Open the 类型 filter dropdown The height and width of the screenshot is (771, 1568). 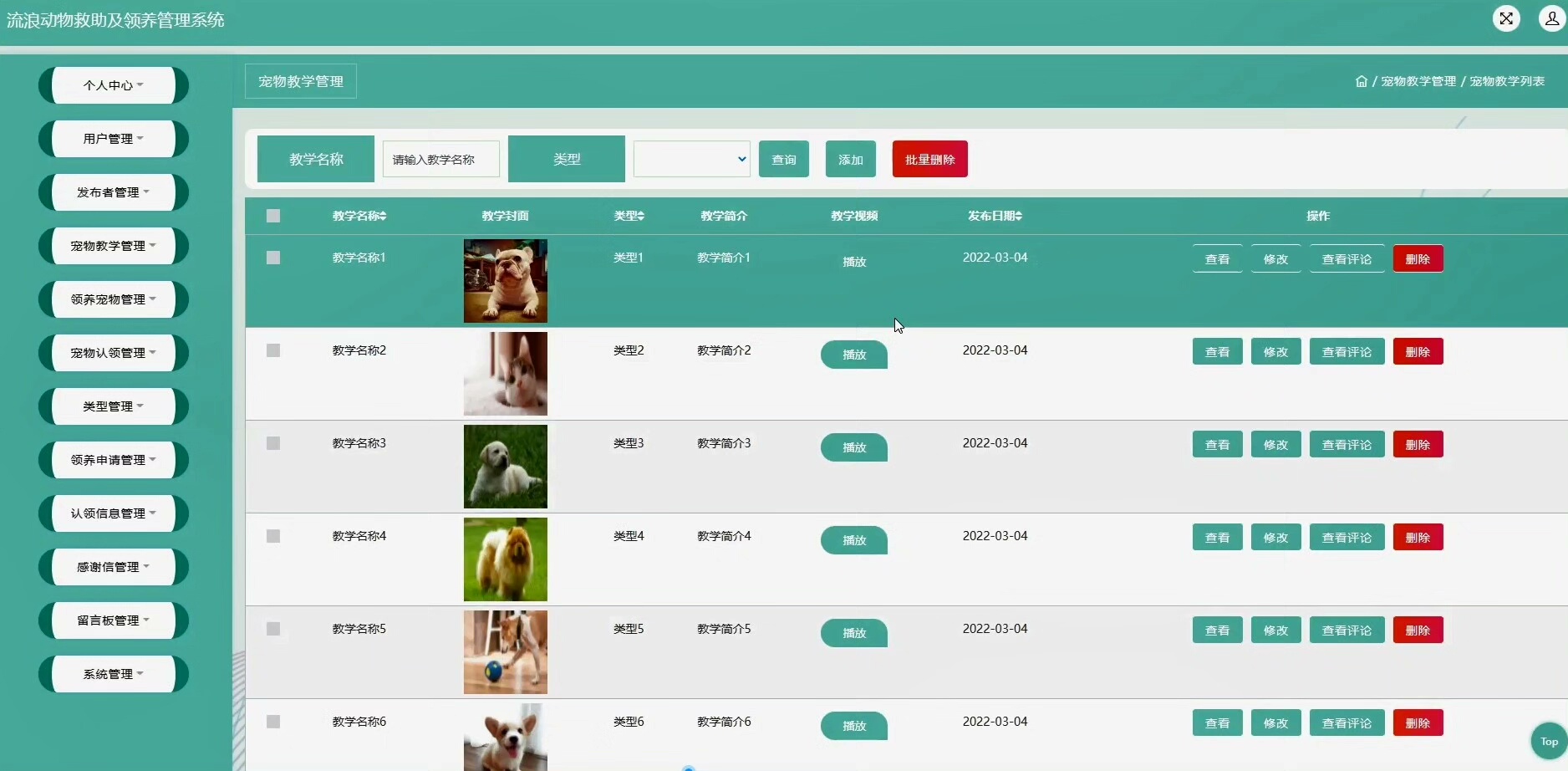click(691, 159)
